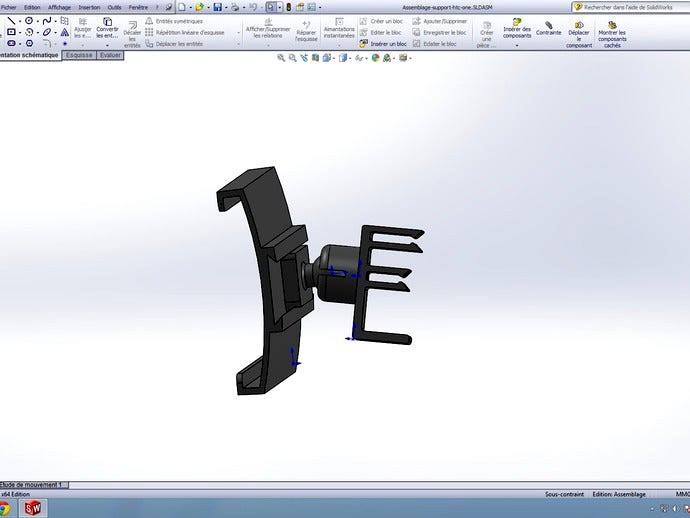690x518 pixels.
Task: Select the Line sketch tool
Action: (11, 21)
